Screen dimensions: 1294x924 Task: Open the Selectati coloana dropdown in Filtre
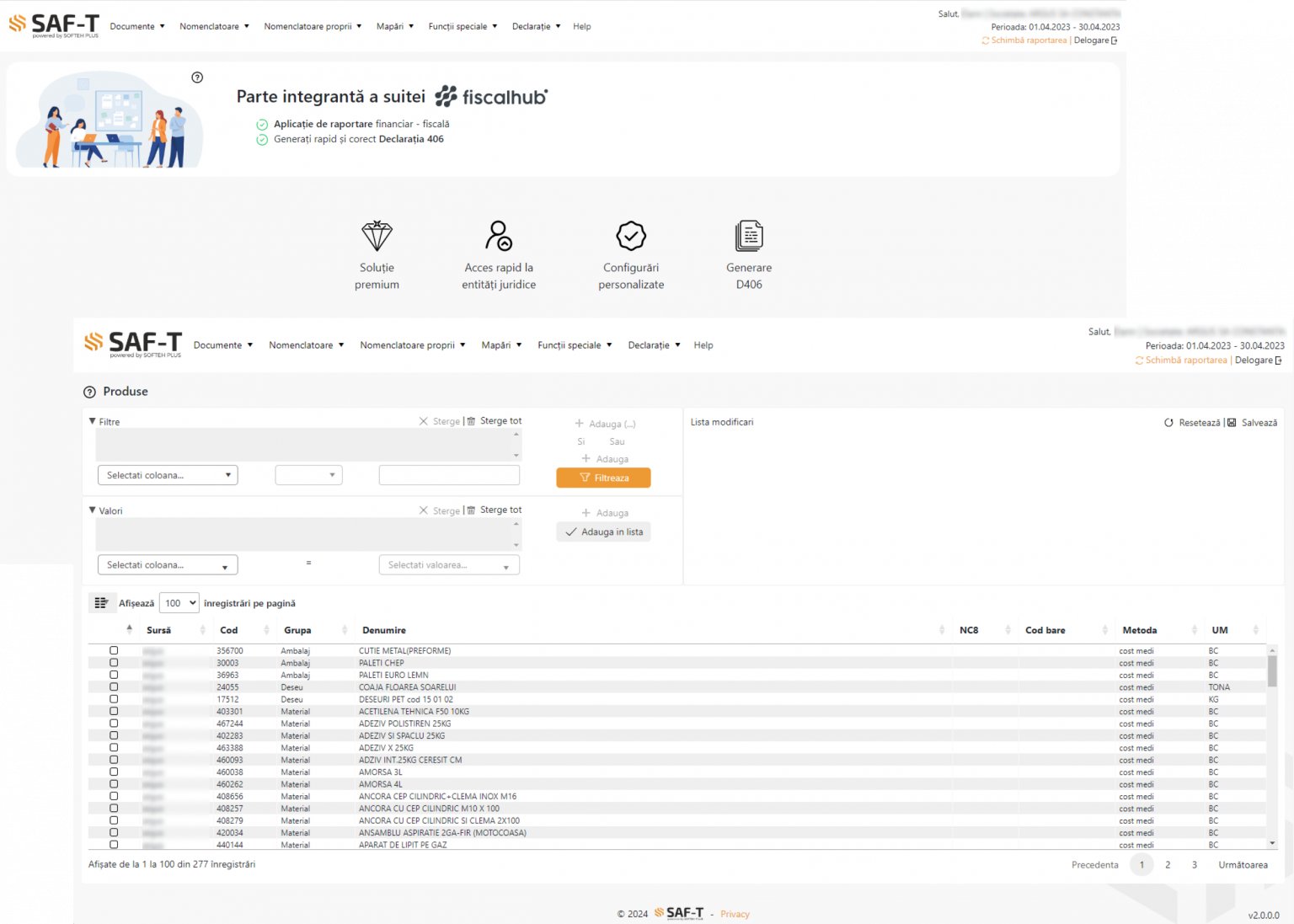click(168, 475)
